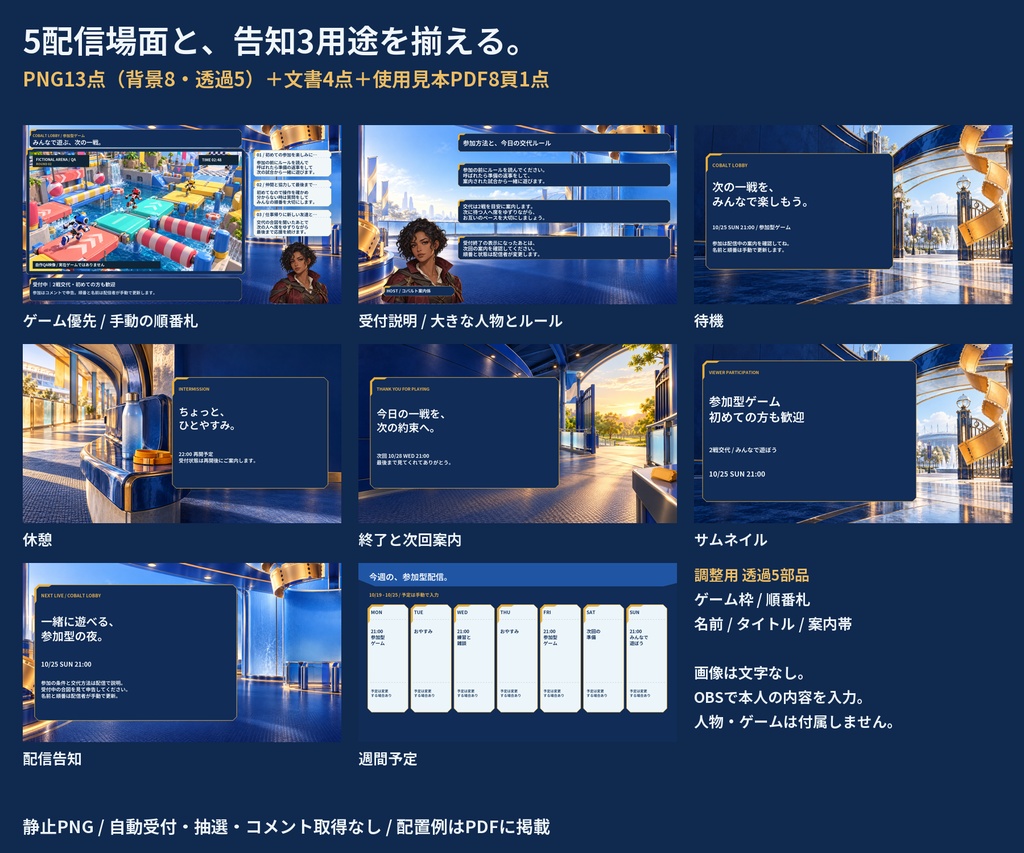This screenshot has height=853, width=1024.
Task: Click the TUE card in weekly schedule
Action: point(431,658)
